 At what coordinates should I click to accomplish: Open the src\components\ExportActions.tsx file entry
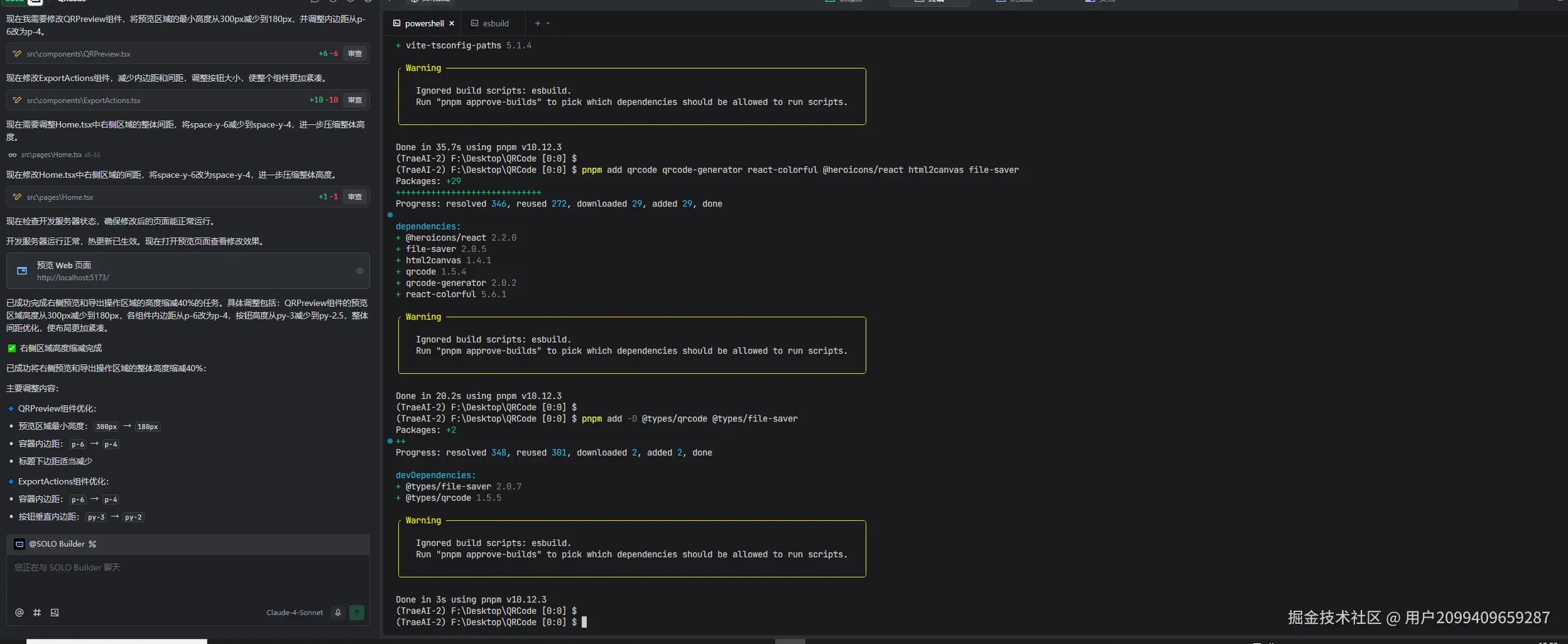(x=84, y=101)
